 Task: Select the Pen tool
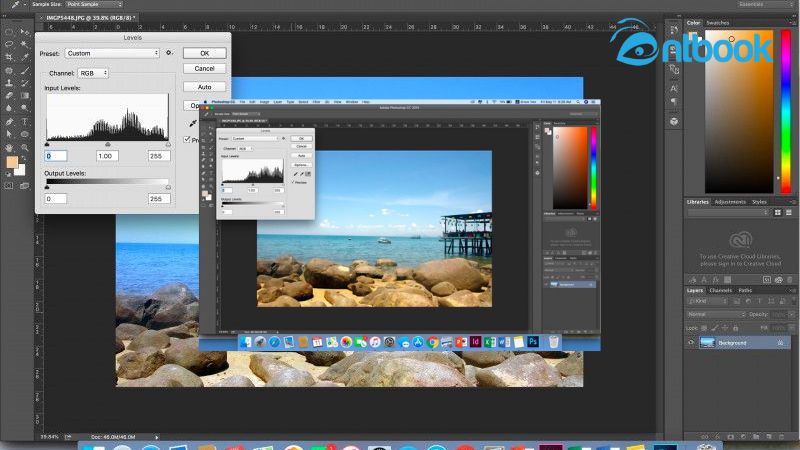coord(9,121)
